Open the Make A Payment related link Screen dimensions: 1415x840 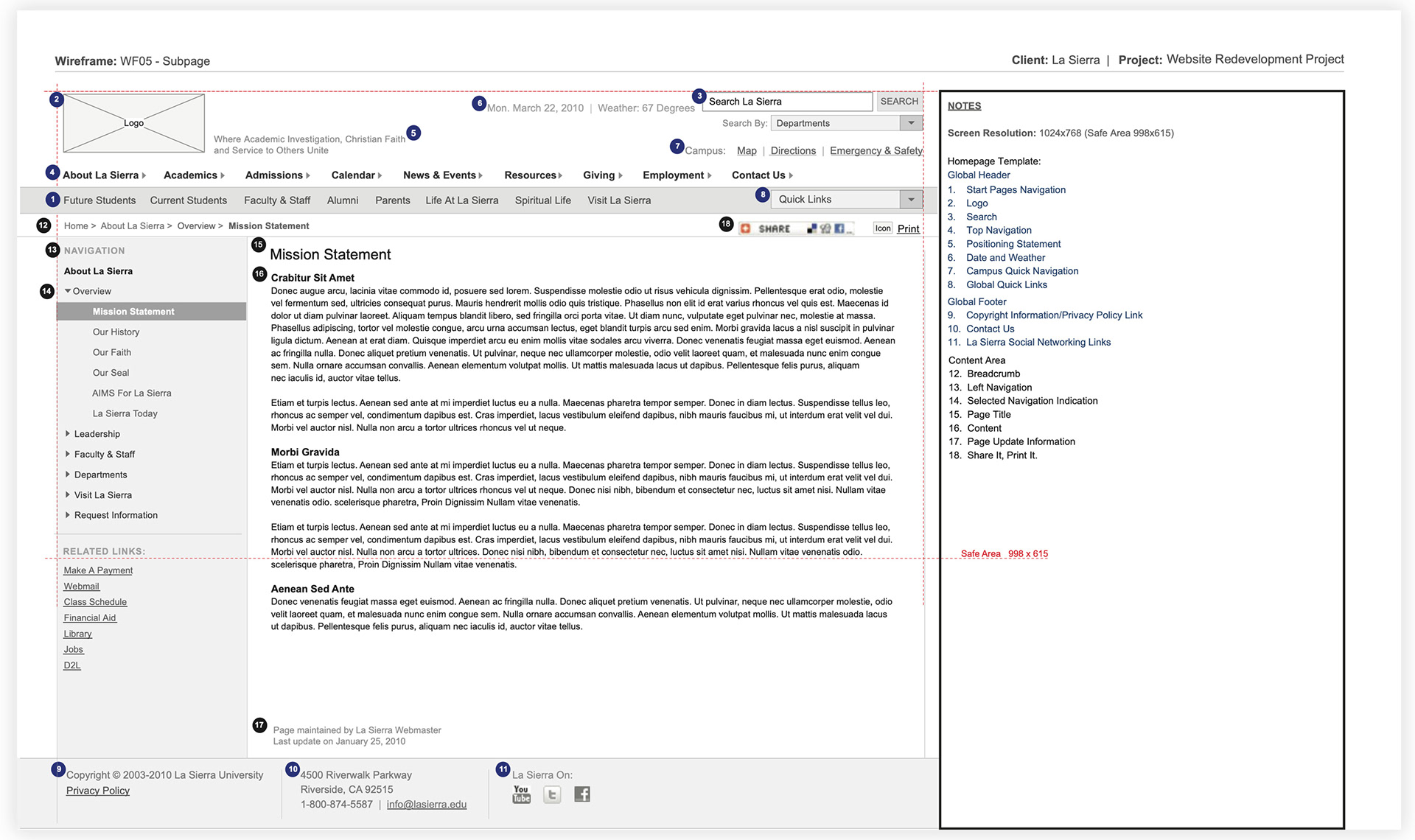point(98,570)
